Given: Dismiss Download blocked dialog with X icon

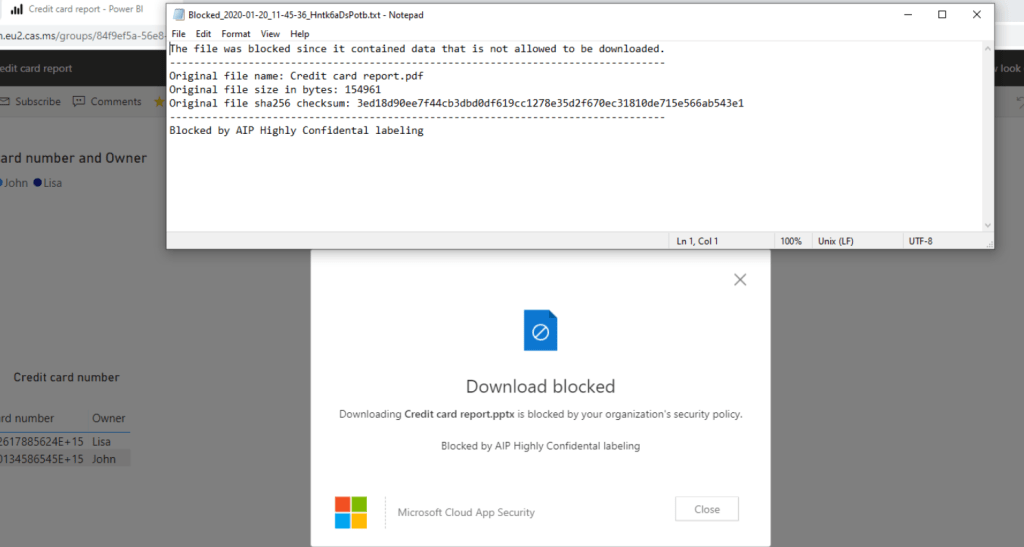Looking at the screenshot, I should (740, 280).
